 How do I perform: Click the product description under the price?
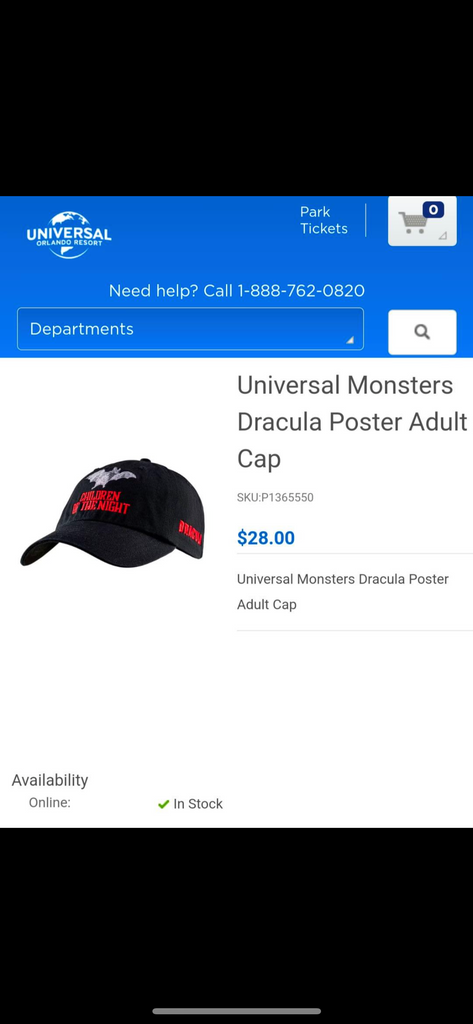pyautogui.click(x=343, y=592)
